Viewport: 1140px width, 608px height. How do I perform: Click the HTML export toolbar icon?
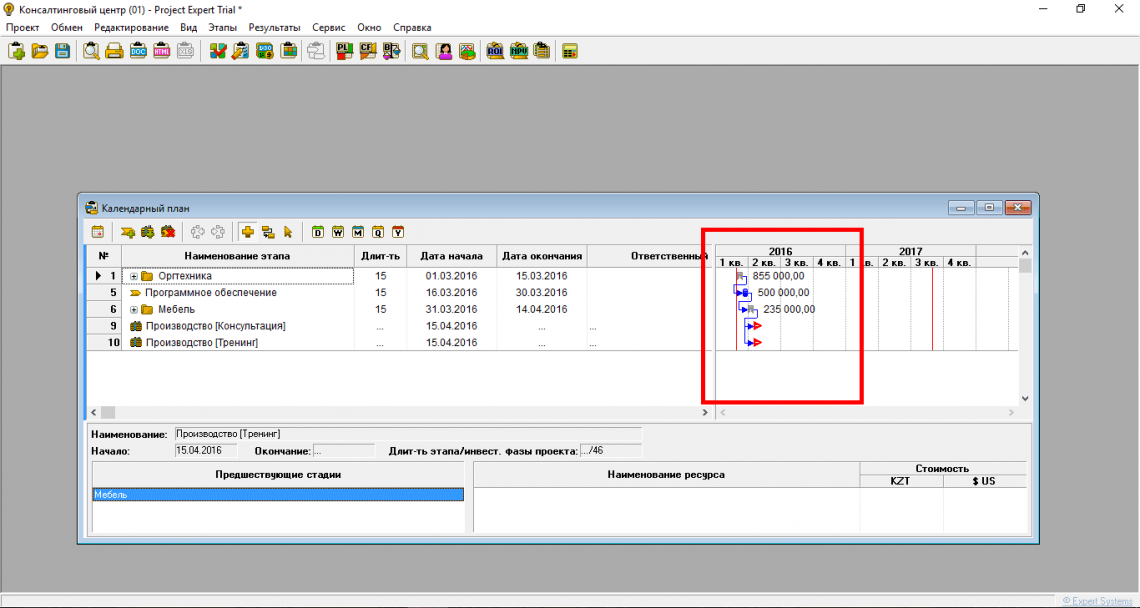point(161,51)
